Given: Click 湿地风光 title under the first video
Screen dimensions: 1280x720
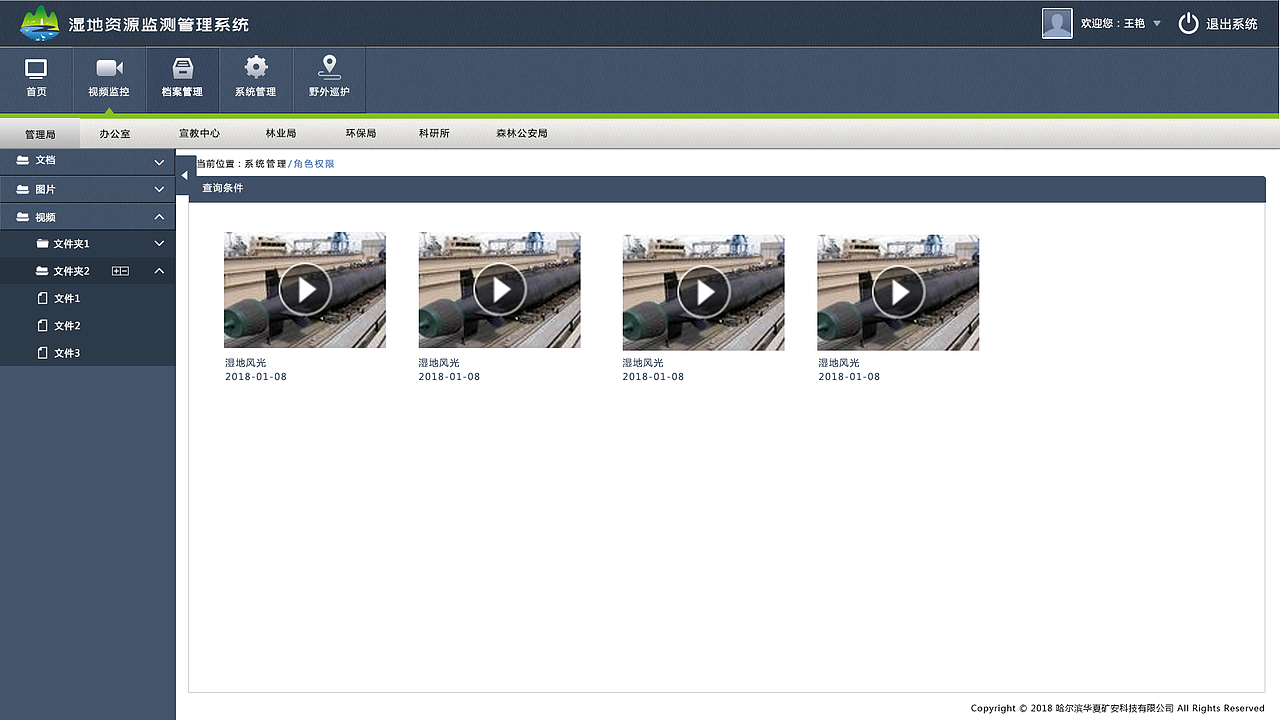Looking at the screenshot, I should pos(245,363).
